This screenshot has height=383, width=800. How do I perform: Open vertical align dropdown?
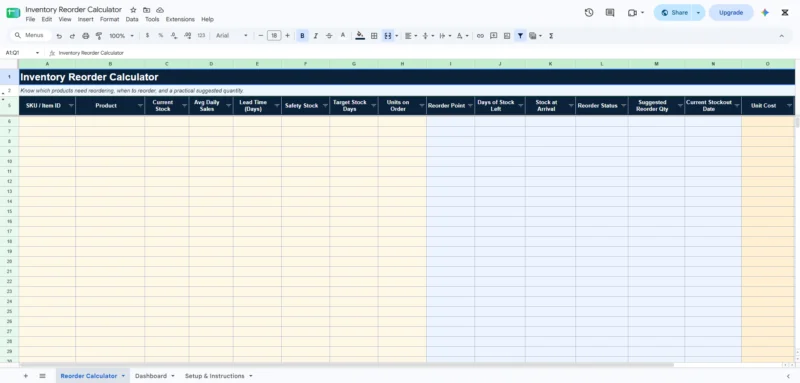coord(428,36)
